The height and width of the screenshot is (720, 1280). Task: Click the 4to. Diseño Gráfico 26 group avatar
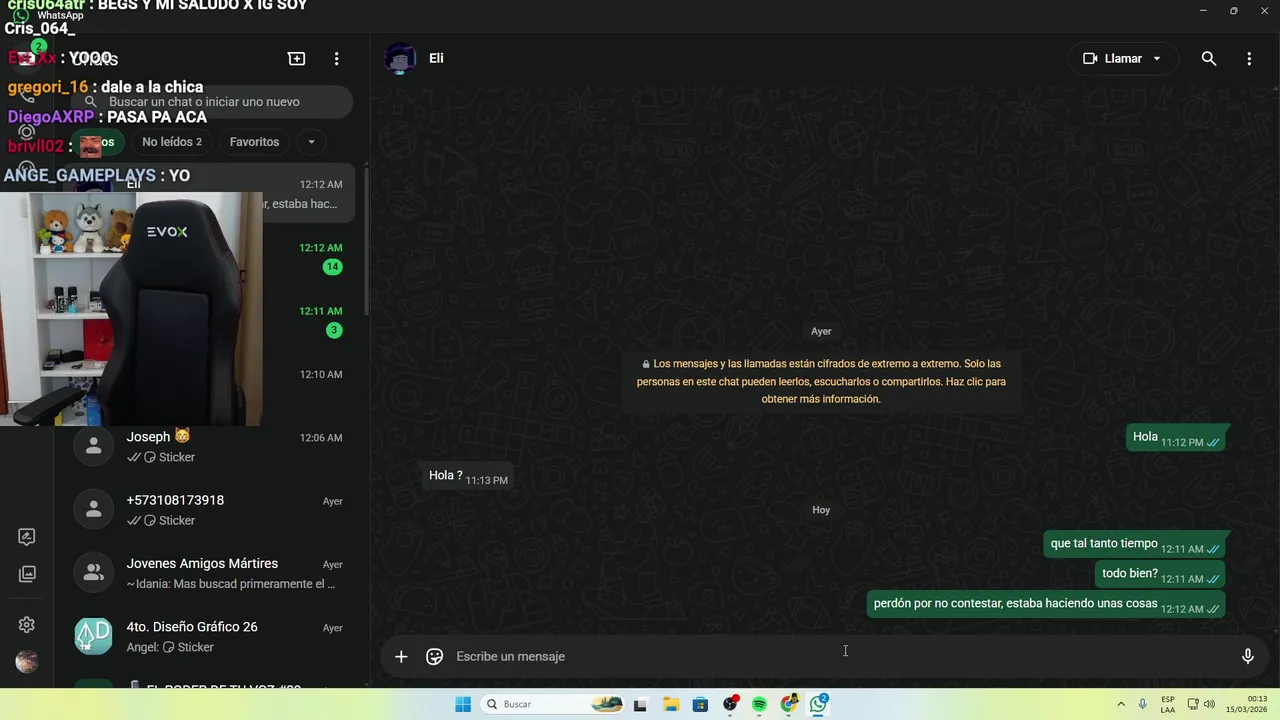[x=94, y=636]
